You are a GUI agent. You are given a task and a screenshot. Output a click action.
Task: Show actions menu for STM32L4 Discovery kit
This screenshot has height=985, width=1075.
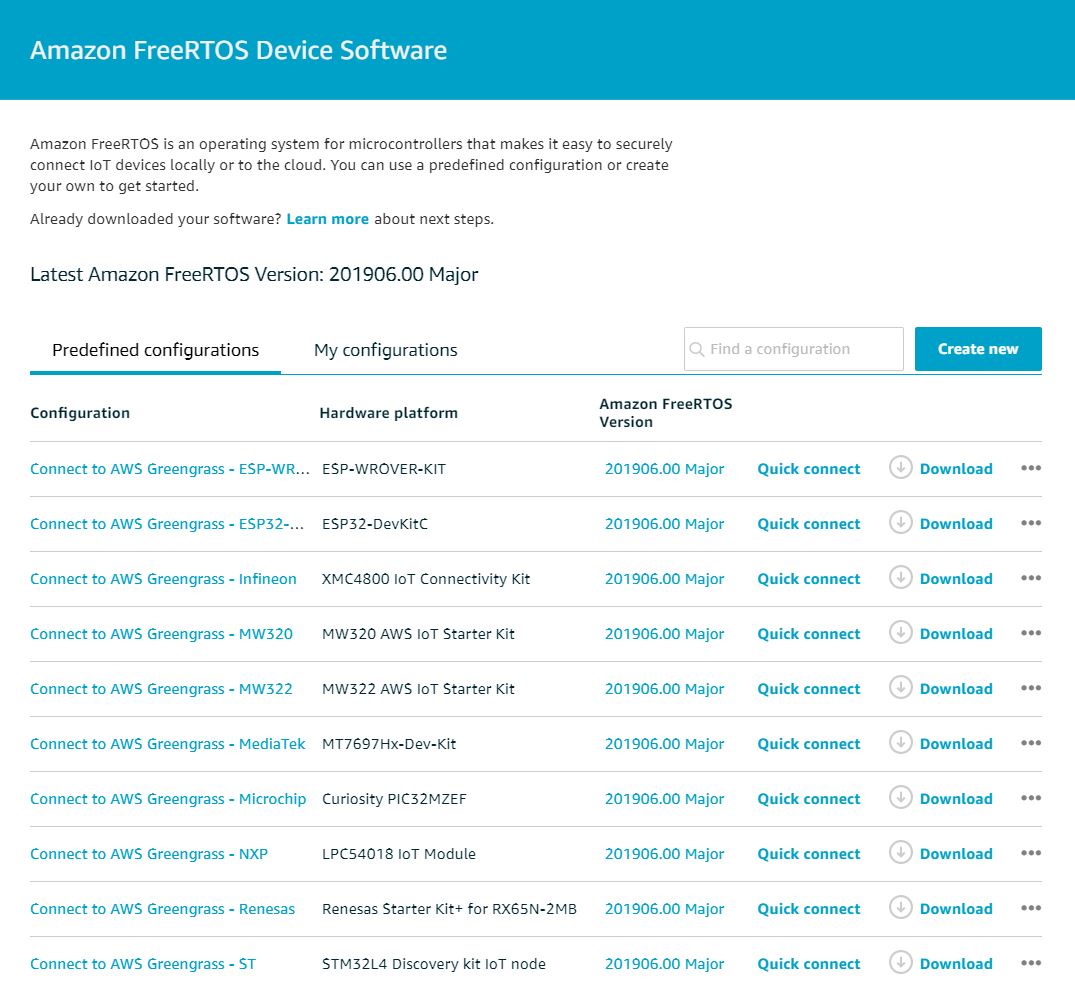[1030, 963]
